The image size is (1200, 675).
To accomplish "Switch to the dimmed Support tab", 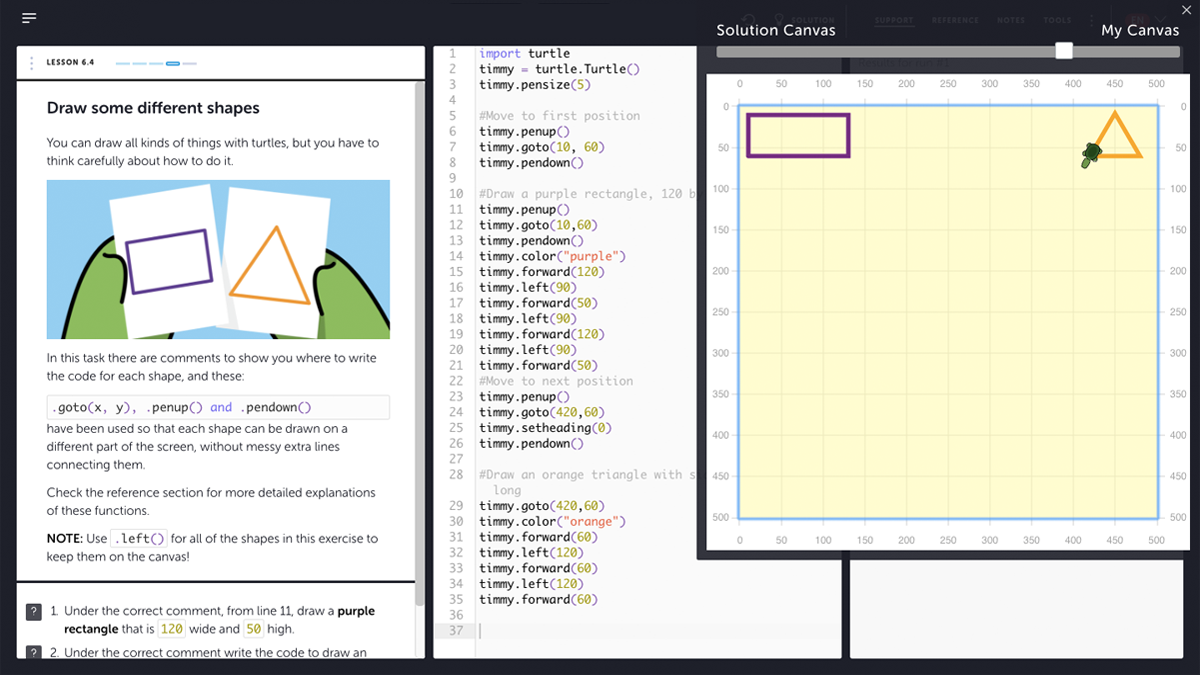I will coord(894,20).
